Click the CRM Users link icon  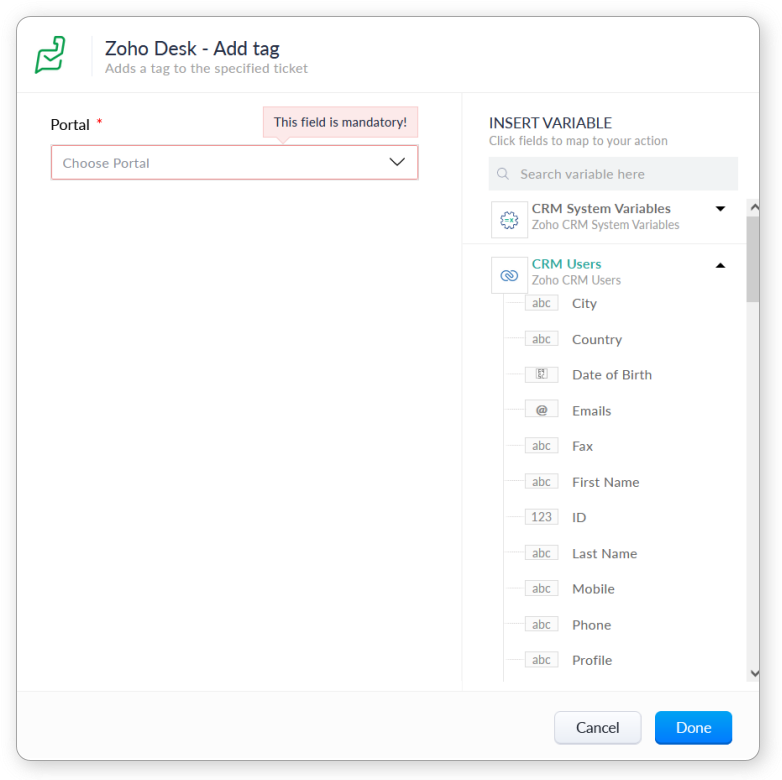pyautogui.click(x=509, y=275)
